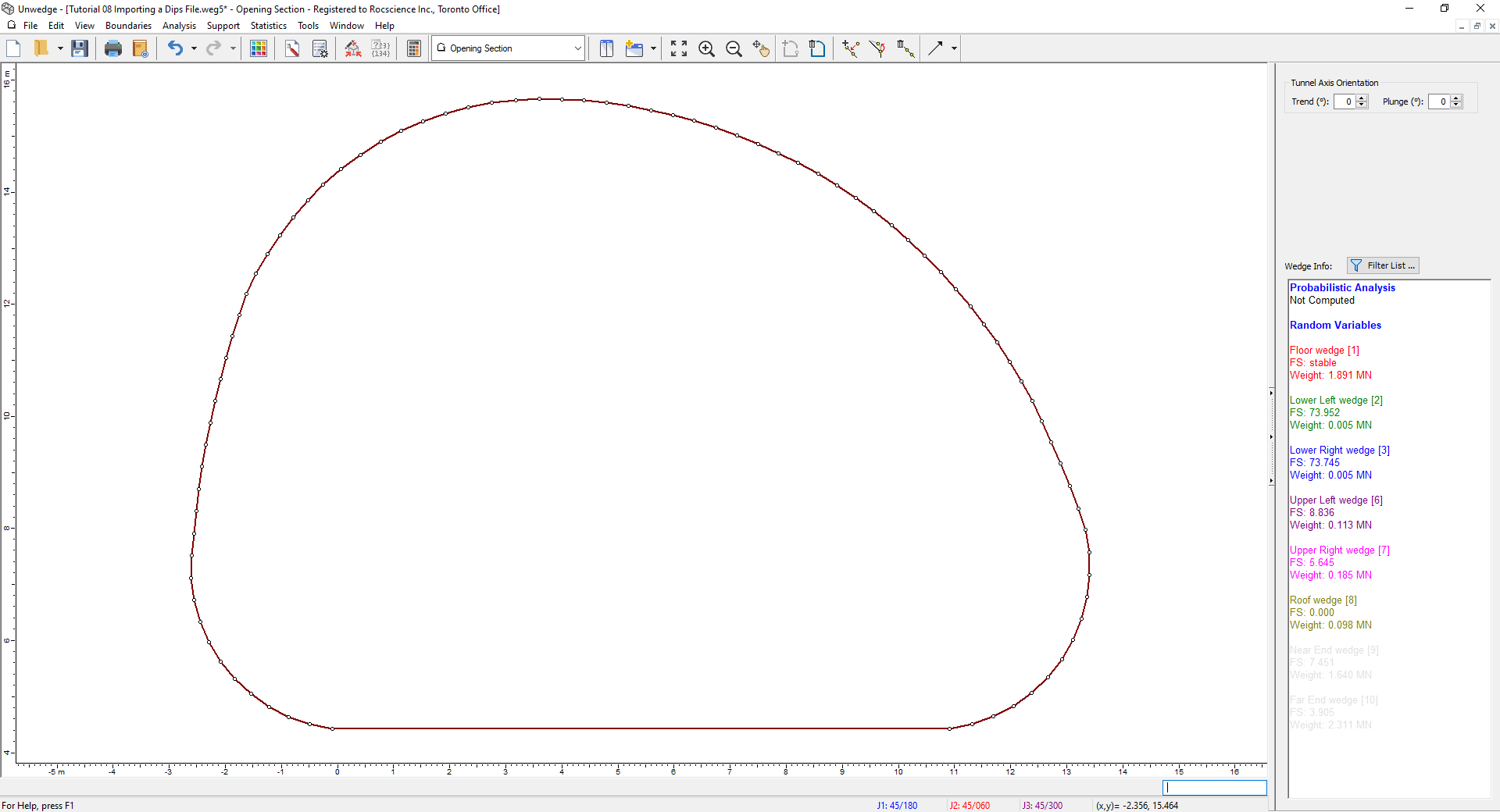The height and width of the screenshot is (812, 1500).
Task: Open display options color grid icon
Action: [259, 48]
